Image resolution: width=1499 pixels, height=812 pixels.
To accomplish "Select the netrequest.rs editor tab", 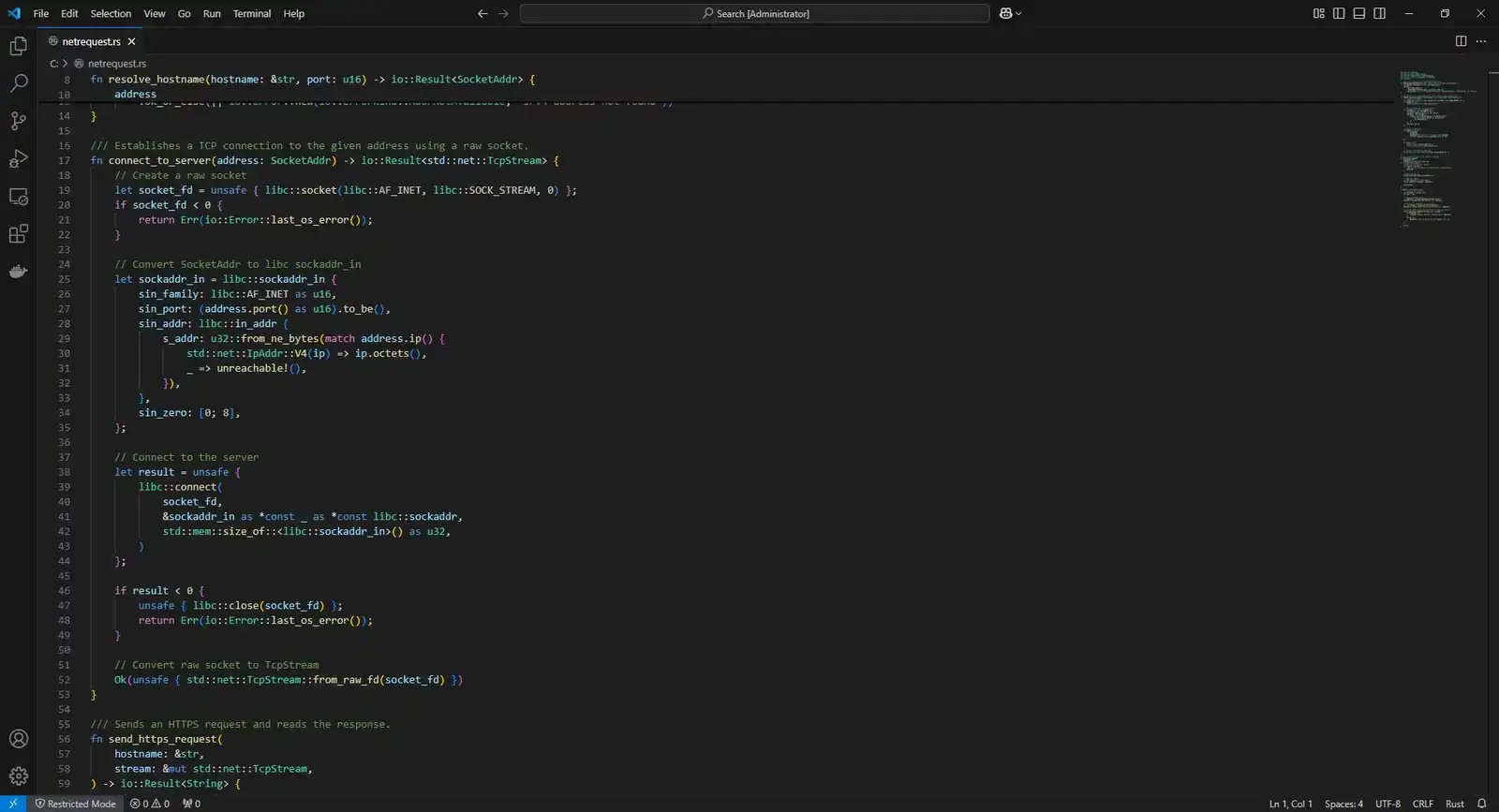I will pos(91,41).
